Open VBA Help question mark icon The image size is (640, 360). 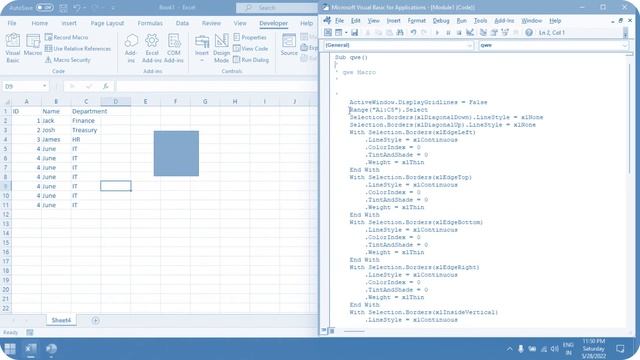click(529, 33)
